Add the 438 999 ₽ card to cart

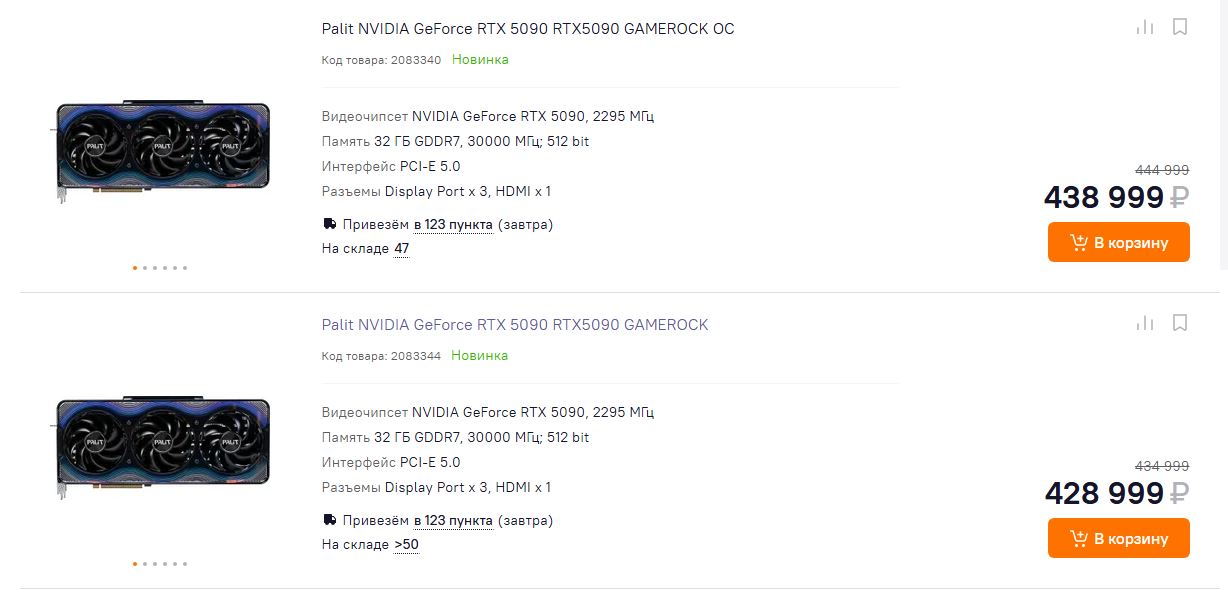pyautogui.click(x=1118, y=242)
